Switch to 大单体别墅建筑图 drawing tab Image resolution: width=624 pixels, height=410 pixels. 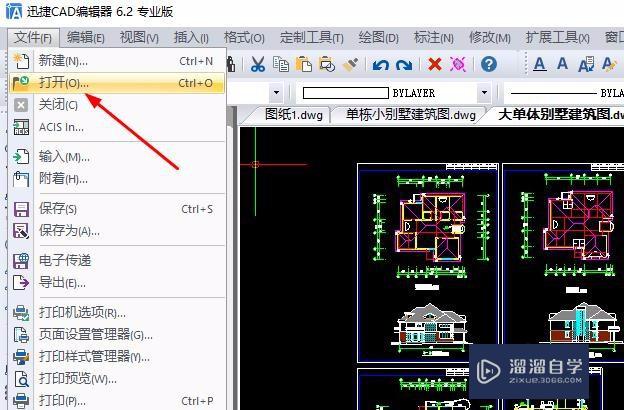point(560,115)
